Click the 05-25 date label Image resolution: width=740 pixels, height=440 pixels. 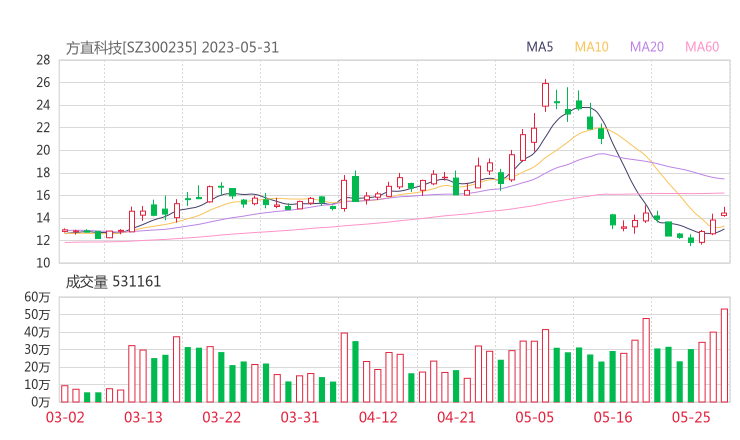click(x=691, y=417)
